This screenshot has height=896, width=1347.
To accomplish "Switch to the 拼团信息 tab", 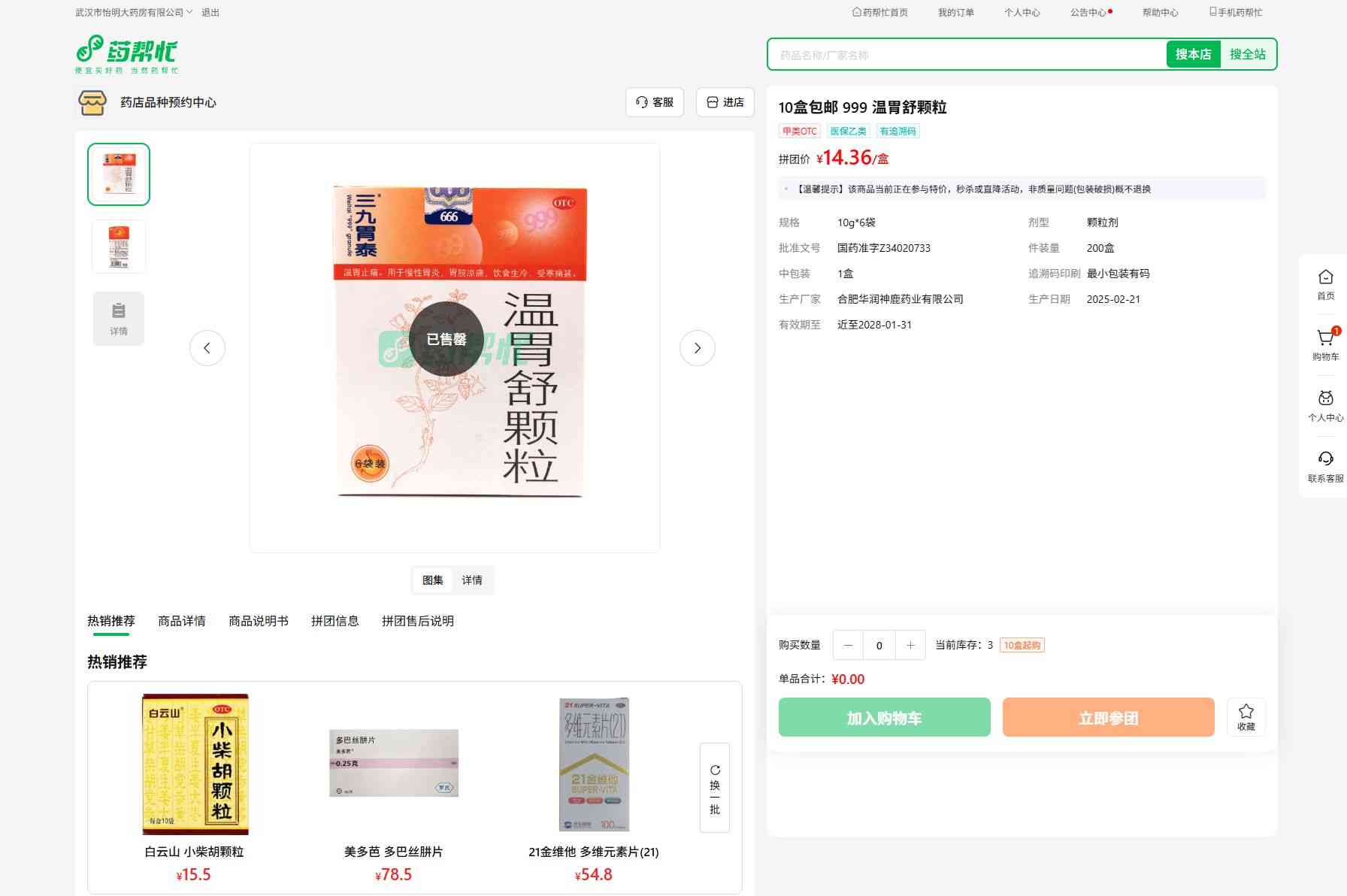I will (335, 621).
